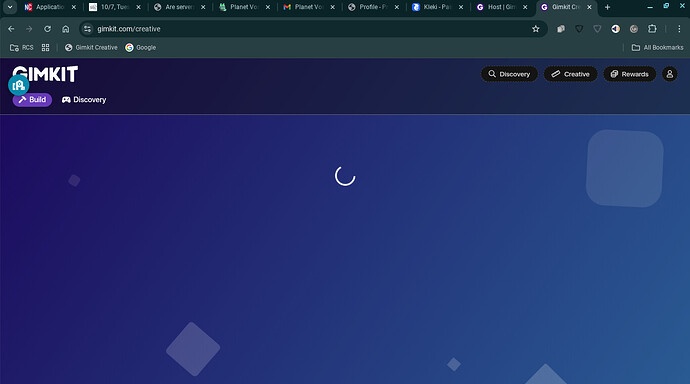Reload the current page
The height and width of the screenshot is (384, 690).
[x=48, y=29]
